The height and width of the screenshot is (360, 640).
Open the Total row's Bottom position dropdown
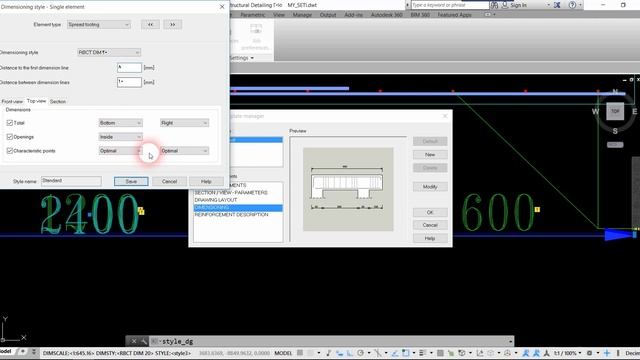pos(120,123)
